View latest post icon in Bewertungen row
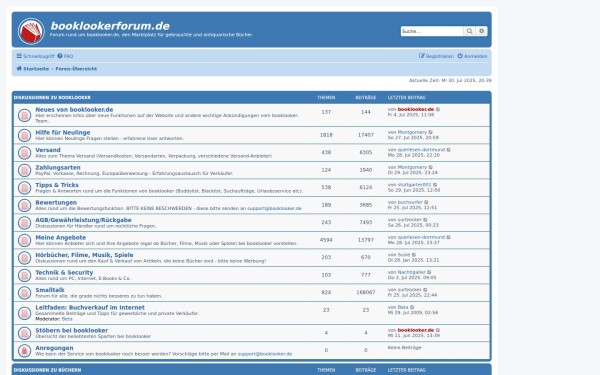The width and height of the screenshot is (600, 375). click(x=426, y=202)
